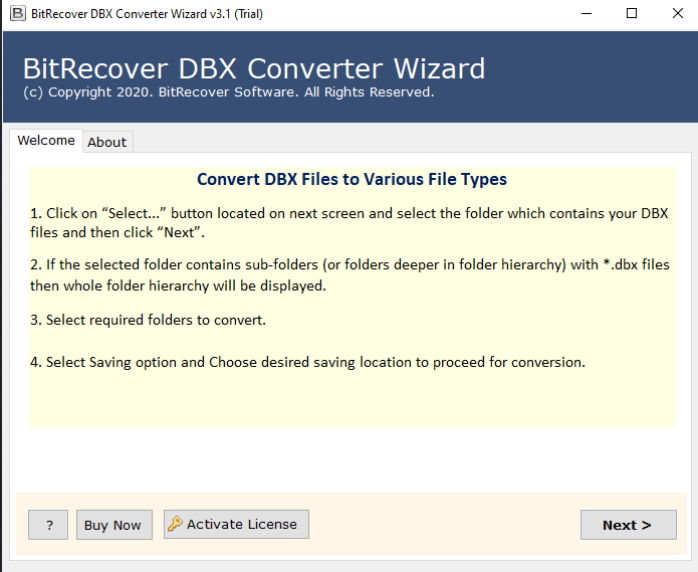
Task: Minimize the DBX Converter Wizard window
Action: (587, 13)
